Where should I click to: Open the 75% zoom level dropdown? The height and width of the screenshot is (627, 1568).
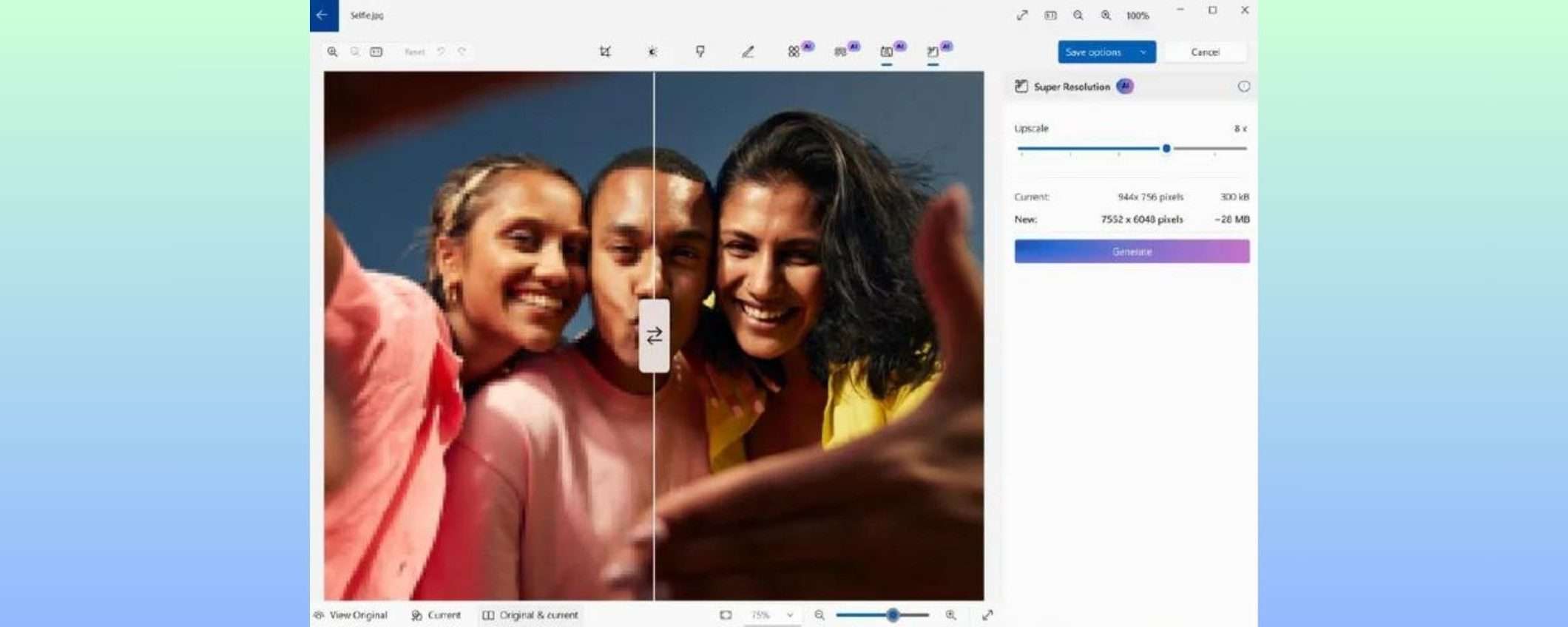pos(771,615)
